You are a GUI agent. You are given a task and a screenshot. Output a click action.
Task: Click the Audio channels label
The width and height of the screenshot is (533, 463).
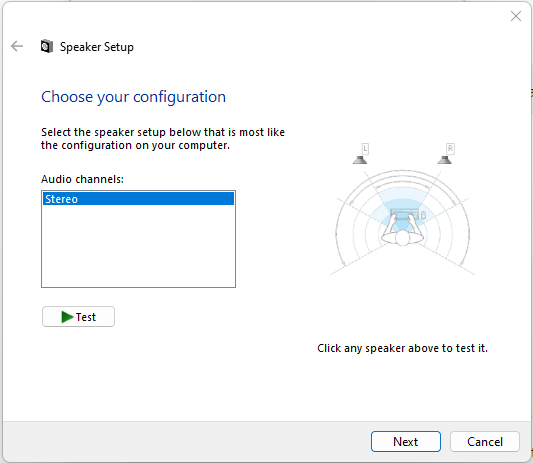coord(82,179)
